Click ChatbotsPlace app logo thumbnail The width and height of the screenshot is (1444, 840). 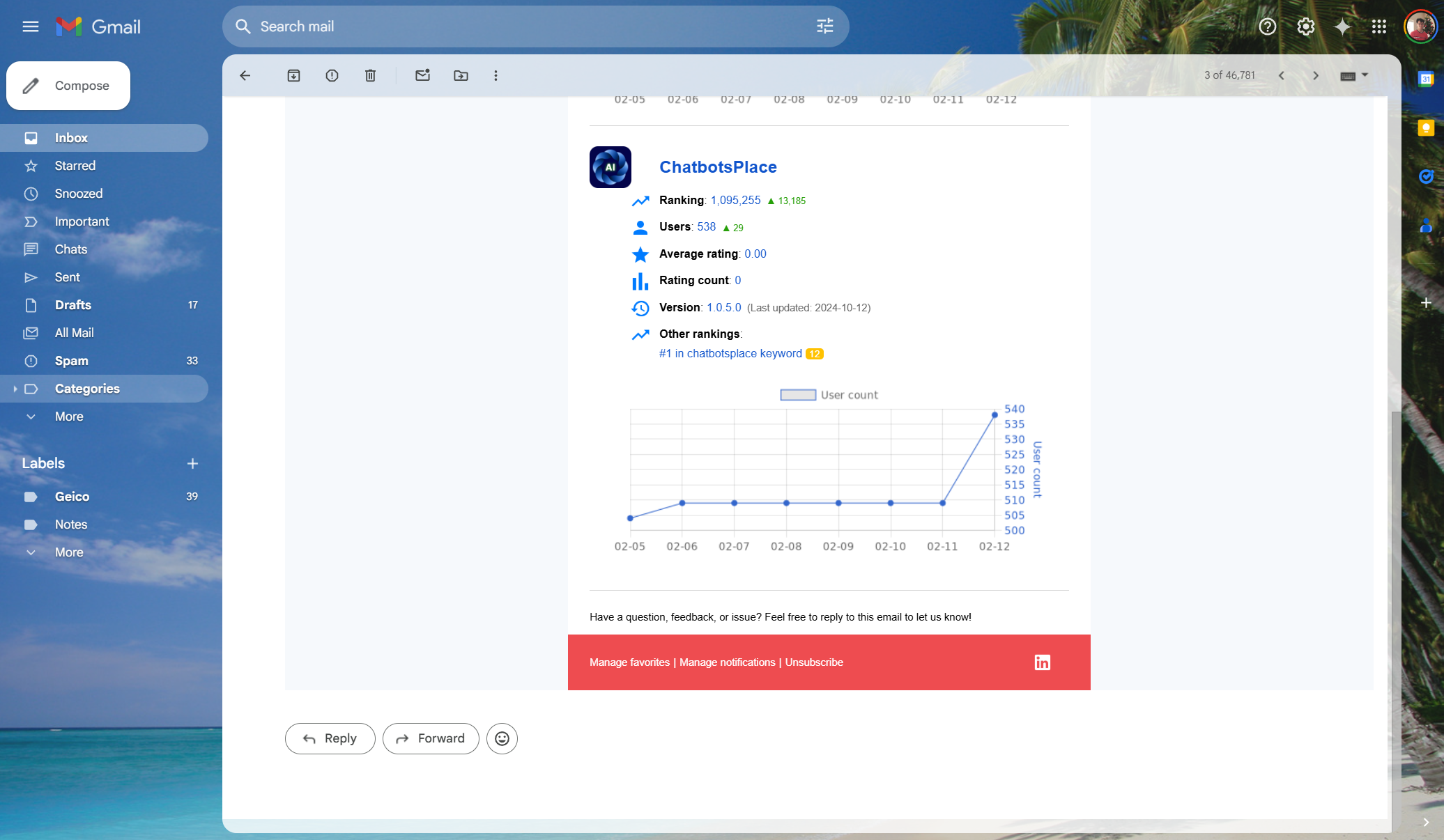point(610,167)
